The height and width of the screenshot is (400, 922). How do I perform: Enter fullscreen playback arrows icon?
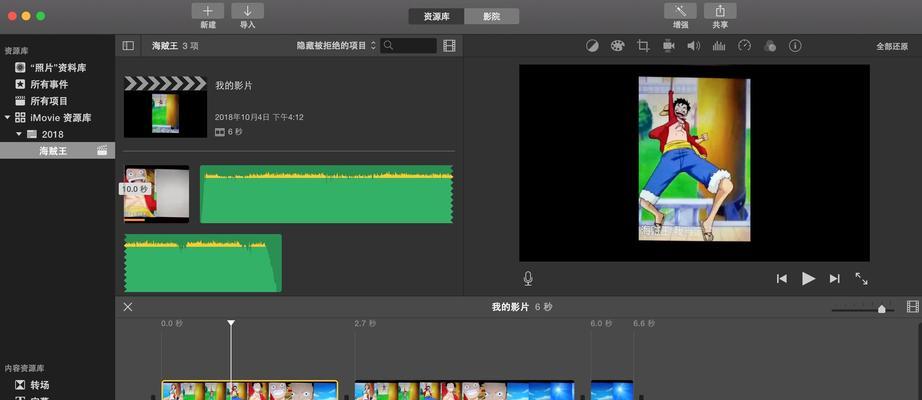(861, 279)
